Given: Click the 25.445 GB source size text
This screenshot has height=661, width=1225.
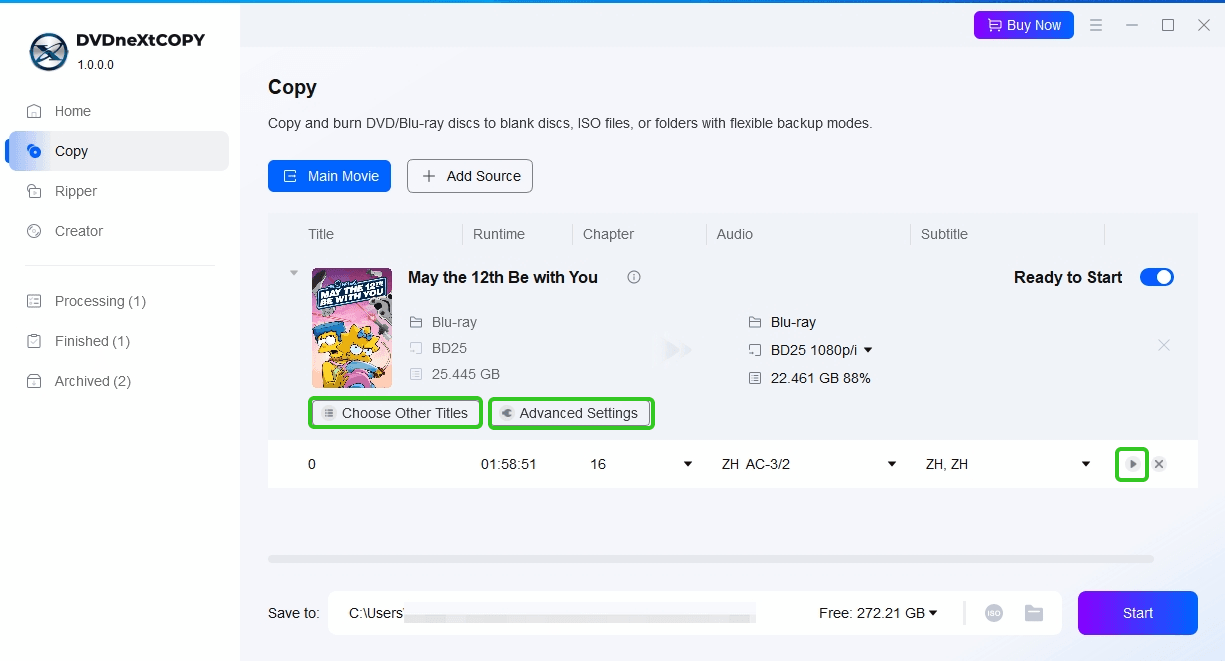Looking at the screenshot, I should 466,374.
